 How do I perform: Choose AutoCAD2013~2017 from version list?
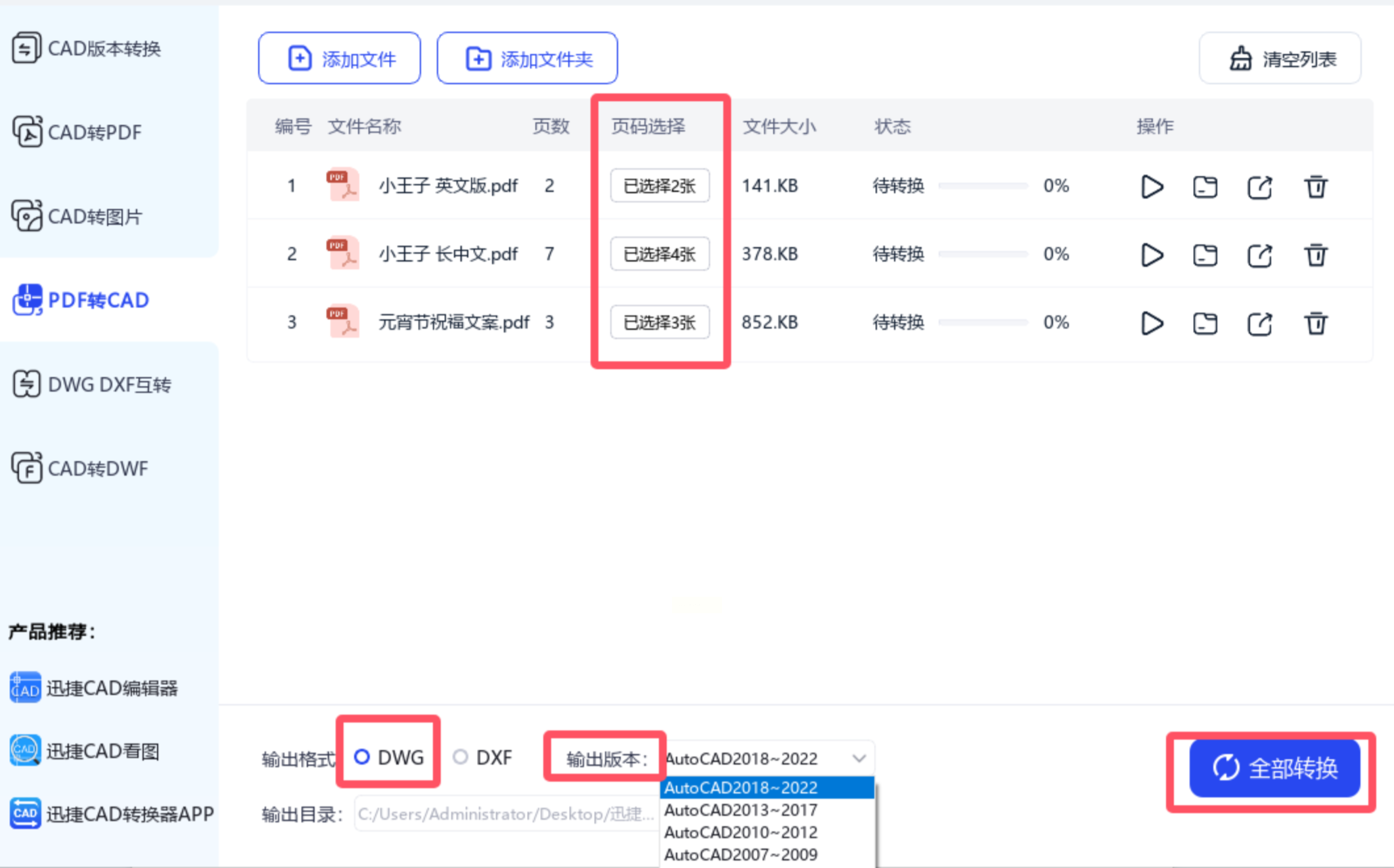(740, 810)
